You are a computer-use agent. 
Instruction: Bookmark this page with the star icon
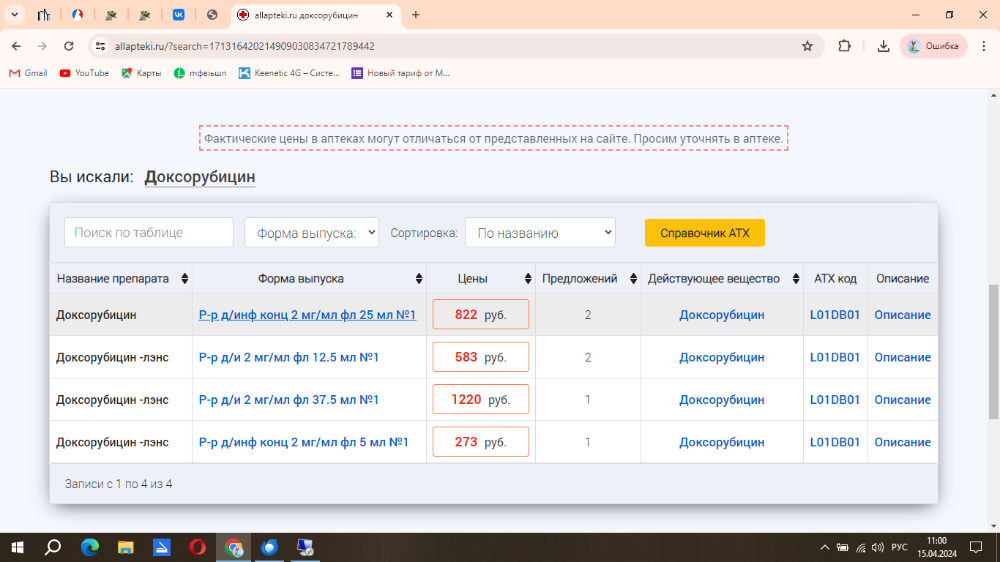[x=807, y=46]
